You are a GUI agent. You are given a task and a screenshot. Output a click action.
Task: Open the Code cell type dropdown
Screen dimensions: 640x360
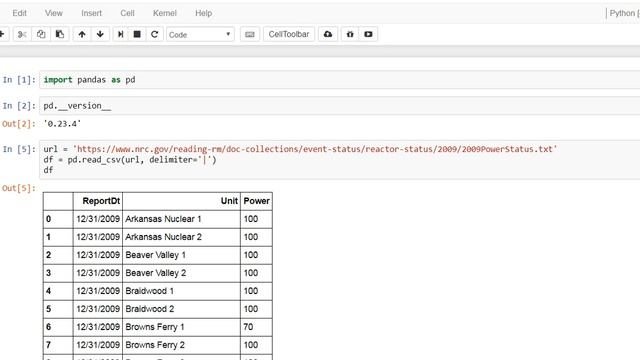(x=200, y=35)
